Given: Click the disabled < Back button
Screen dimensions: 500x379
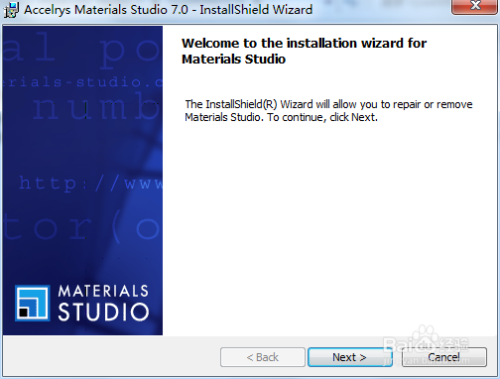Looking at the screenshot, I should (262, 357).
